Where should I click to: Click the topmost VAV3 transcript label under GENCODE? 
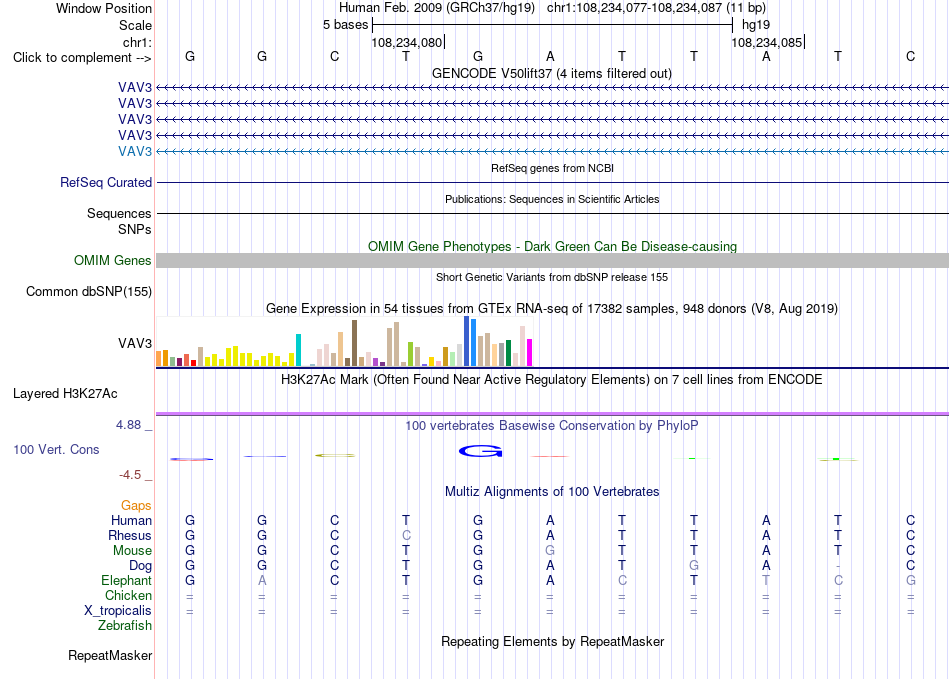pos(135,88)
